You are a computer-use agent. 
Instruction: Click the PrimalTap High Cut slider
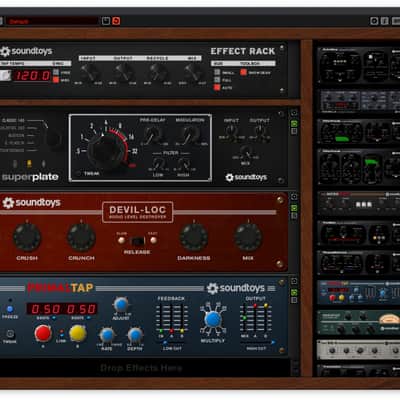(258, 342)
